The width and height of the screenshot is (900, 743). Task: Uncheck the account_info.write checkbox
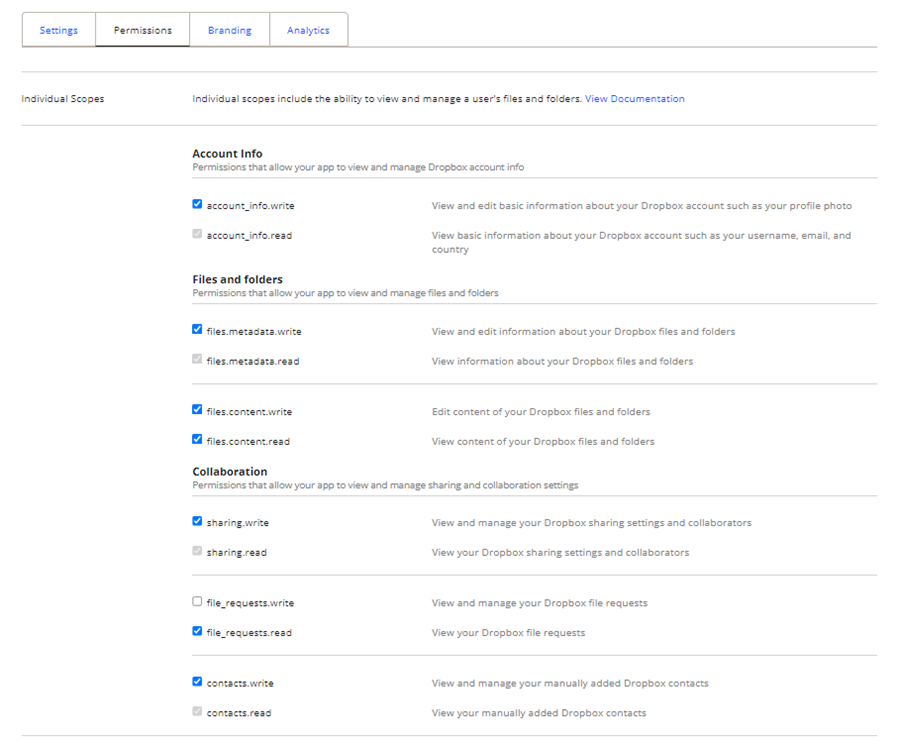coord(197,205)
